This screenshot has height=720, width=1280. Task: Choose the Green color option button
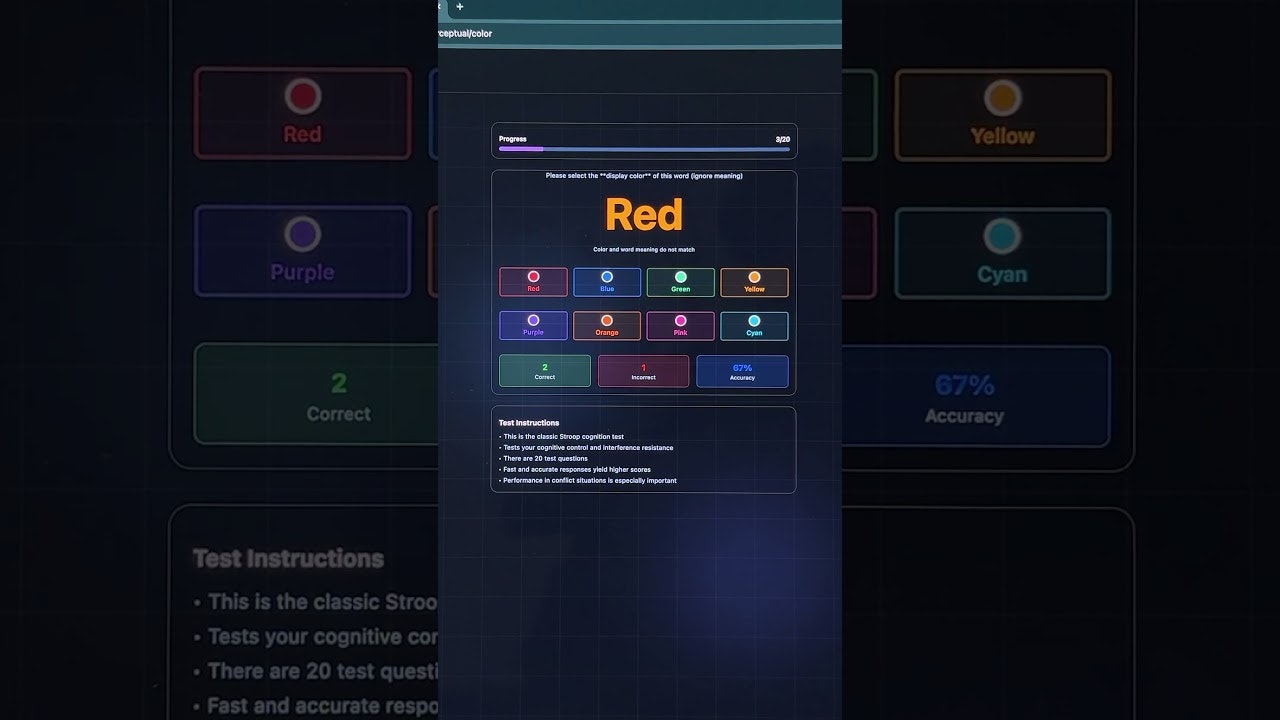[x=681, y=282]
